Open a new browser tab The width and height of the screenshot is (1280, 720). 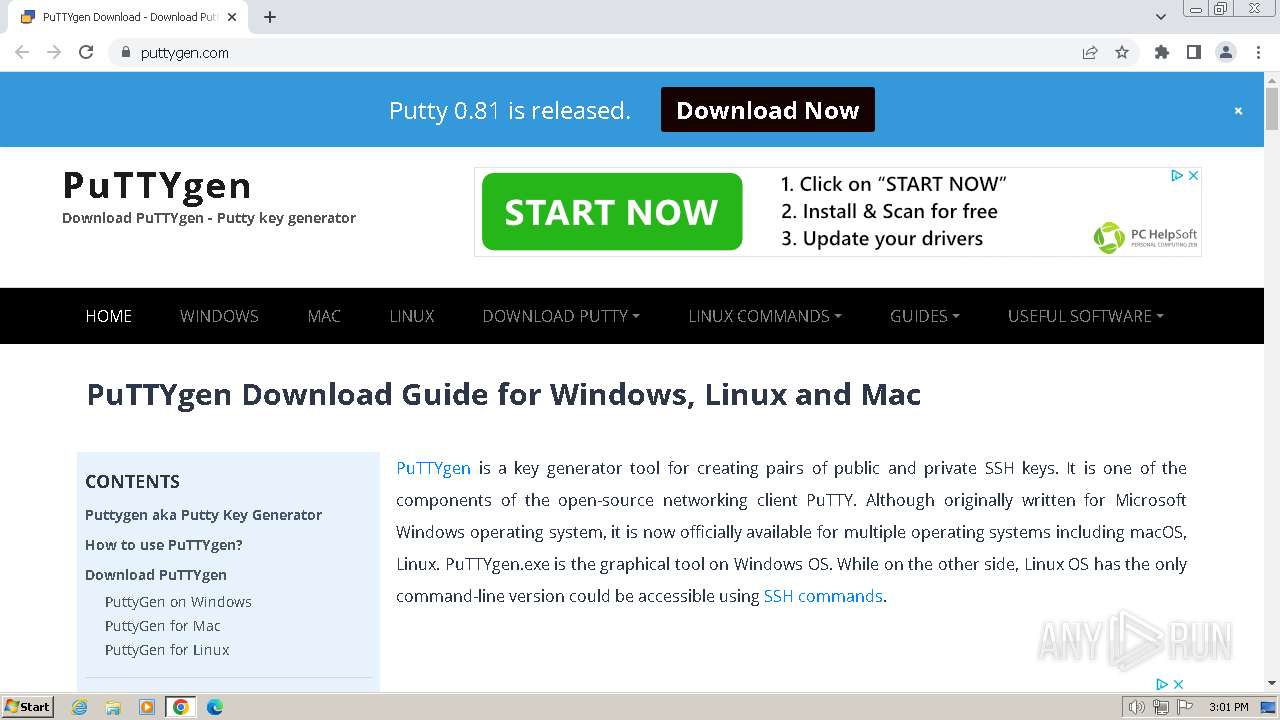point(270,17)
